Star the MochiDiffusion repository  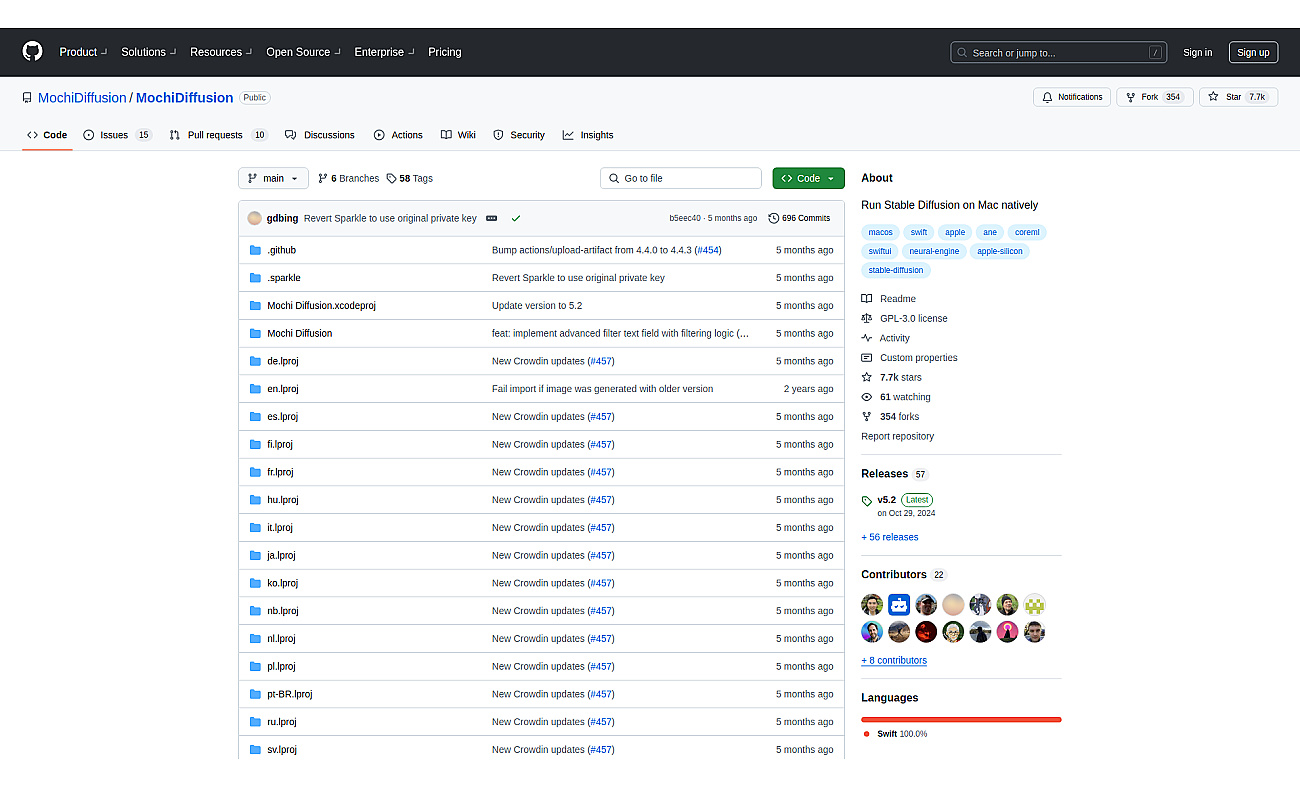[1238, 97]
